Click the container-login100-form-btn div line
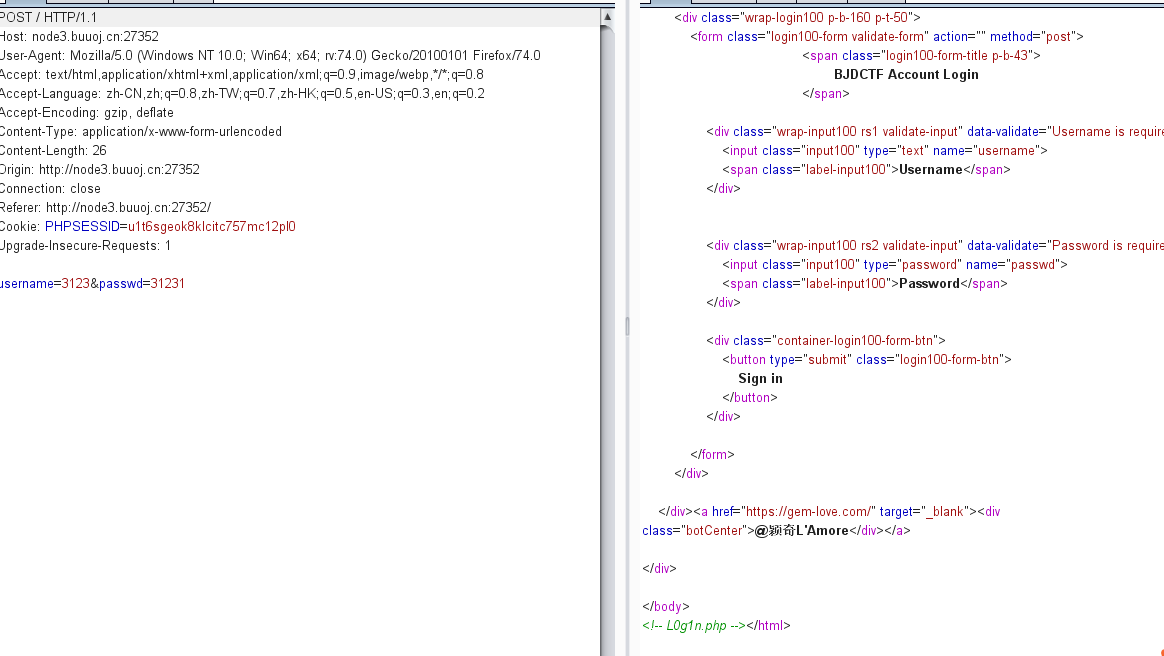This screenshot has height=656, width=1164. (x=825, y=341)
